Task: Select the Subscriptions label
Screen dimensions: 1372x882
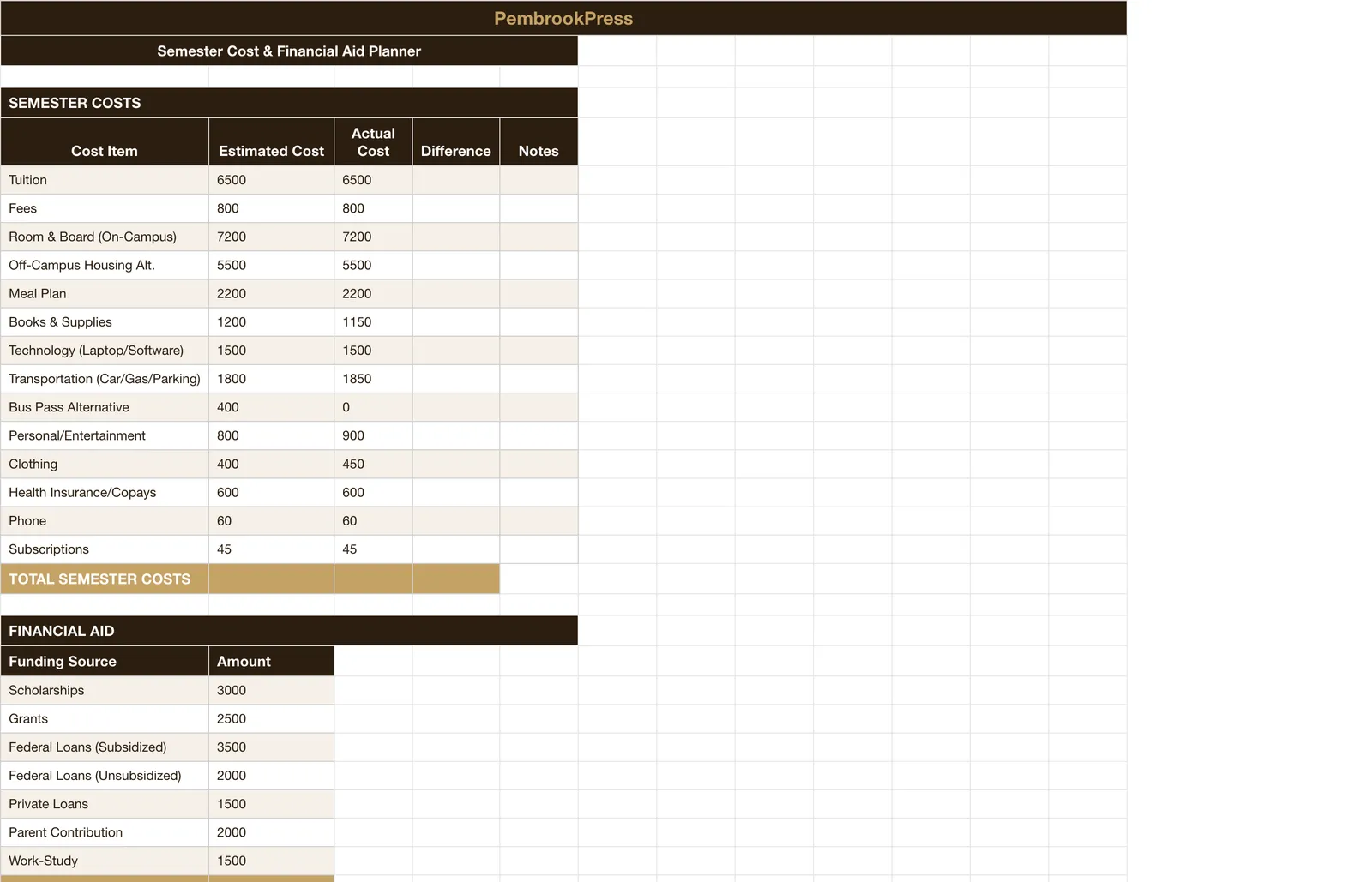Action: [x=105, y=549]
